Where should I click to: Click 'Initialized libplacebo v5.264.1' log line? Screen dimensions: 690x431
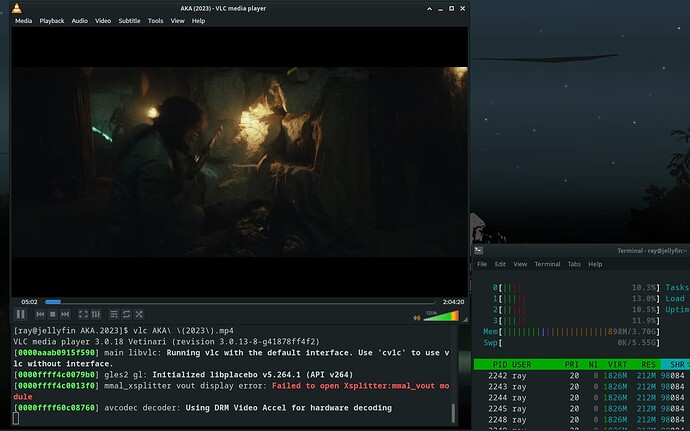pyautogui.click(x=253, y=375)
